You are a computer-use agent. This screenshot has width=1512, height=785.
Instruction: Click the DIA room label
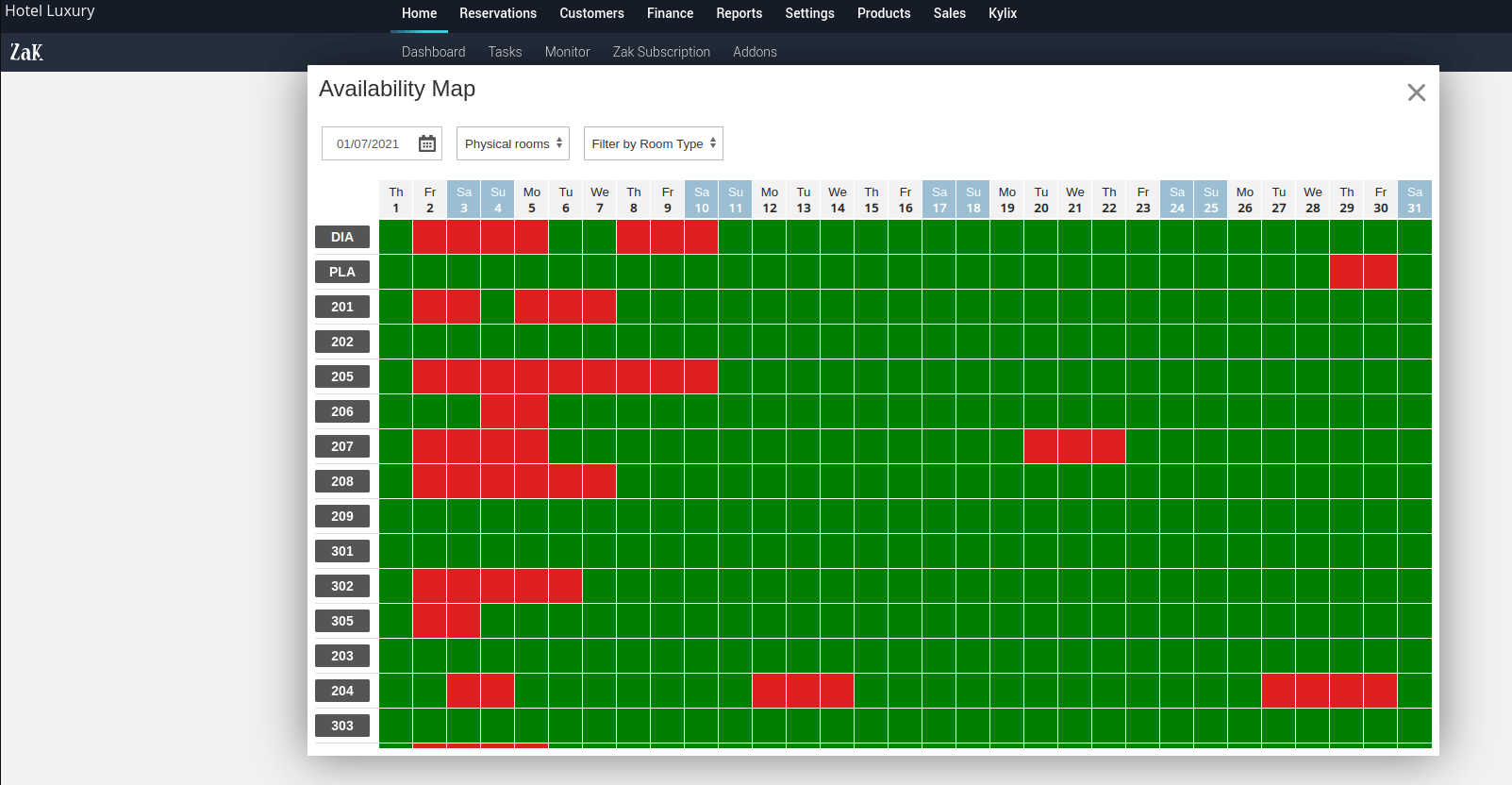342,237
